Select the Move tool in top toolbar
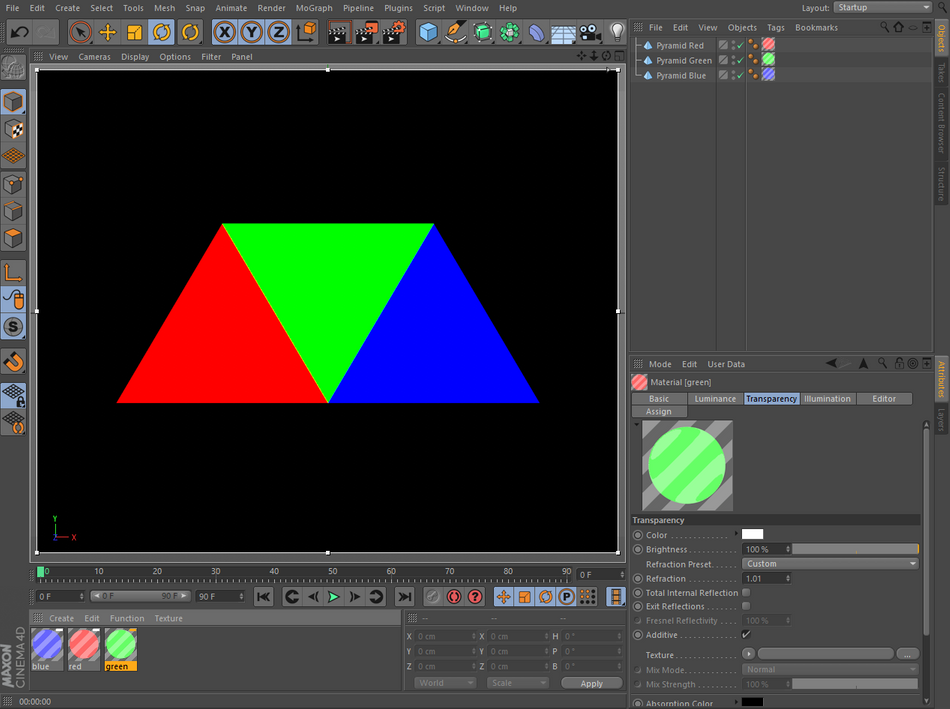 [108, 32]
